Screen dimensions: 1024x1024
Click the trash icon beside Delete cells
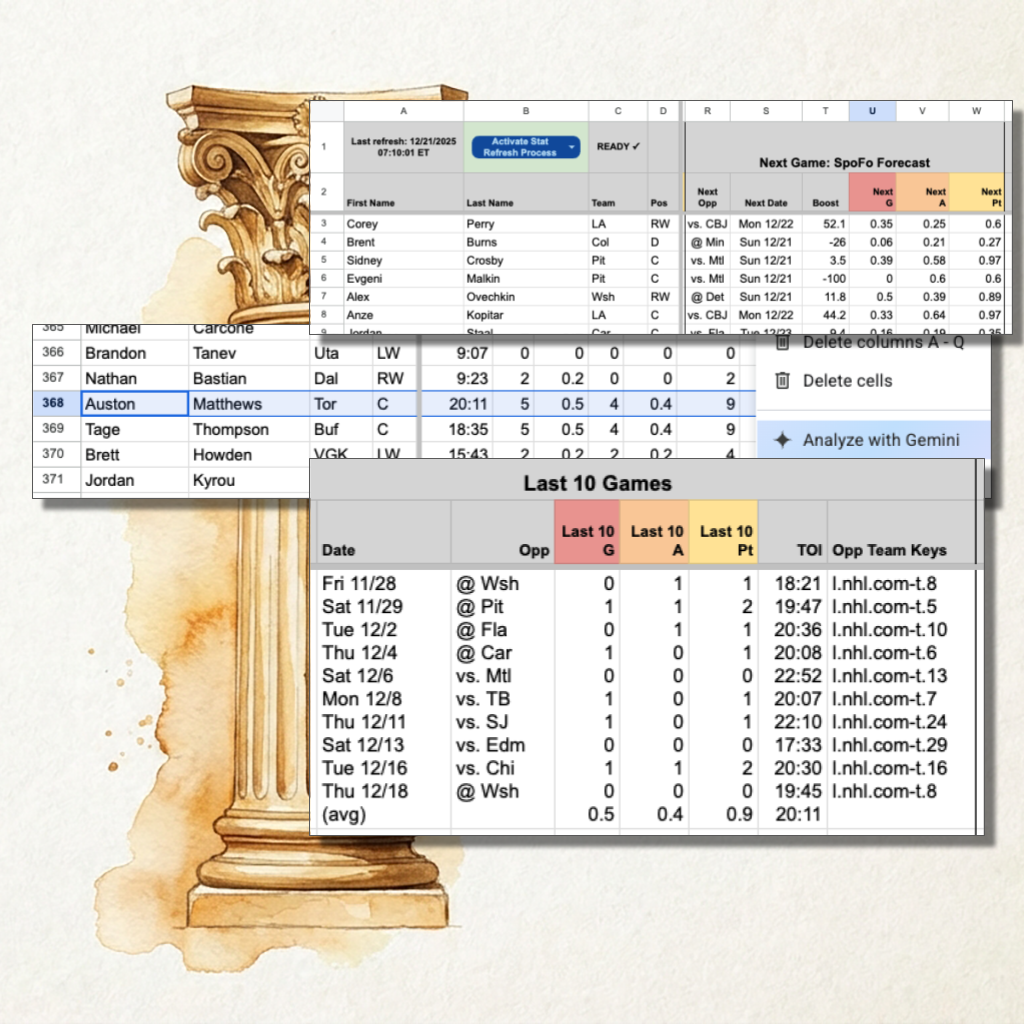(784, 381)
